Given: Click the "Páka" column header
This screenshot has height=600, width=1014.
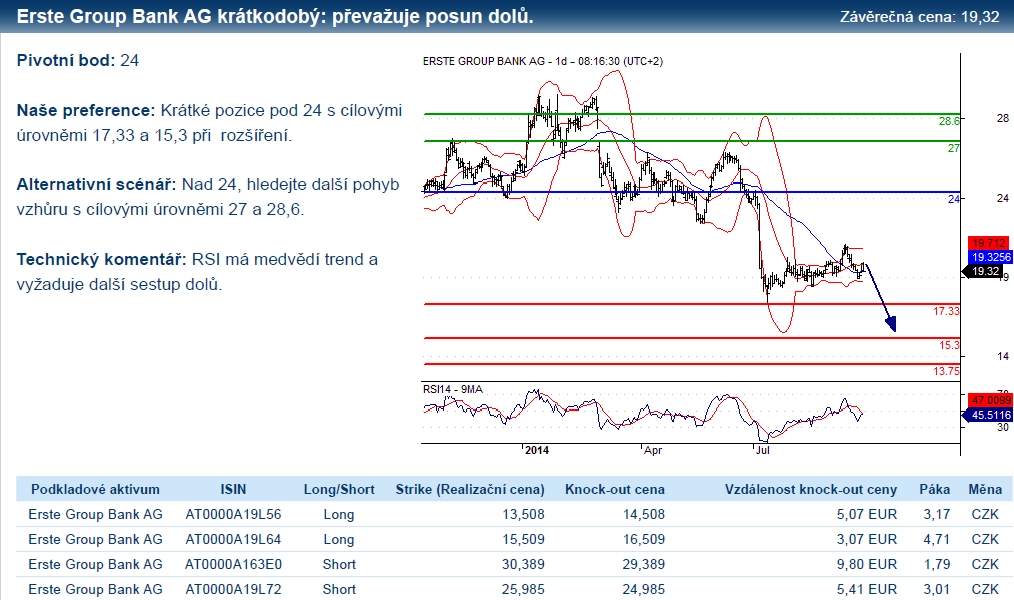Looking at the screenshot, I should click(x=934, y=489).
